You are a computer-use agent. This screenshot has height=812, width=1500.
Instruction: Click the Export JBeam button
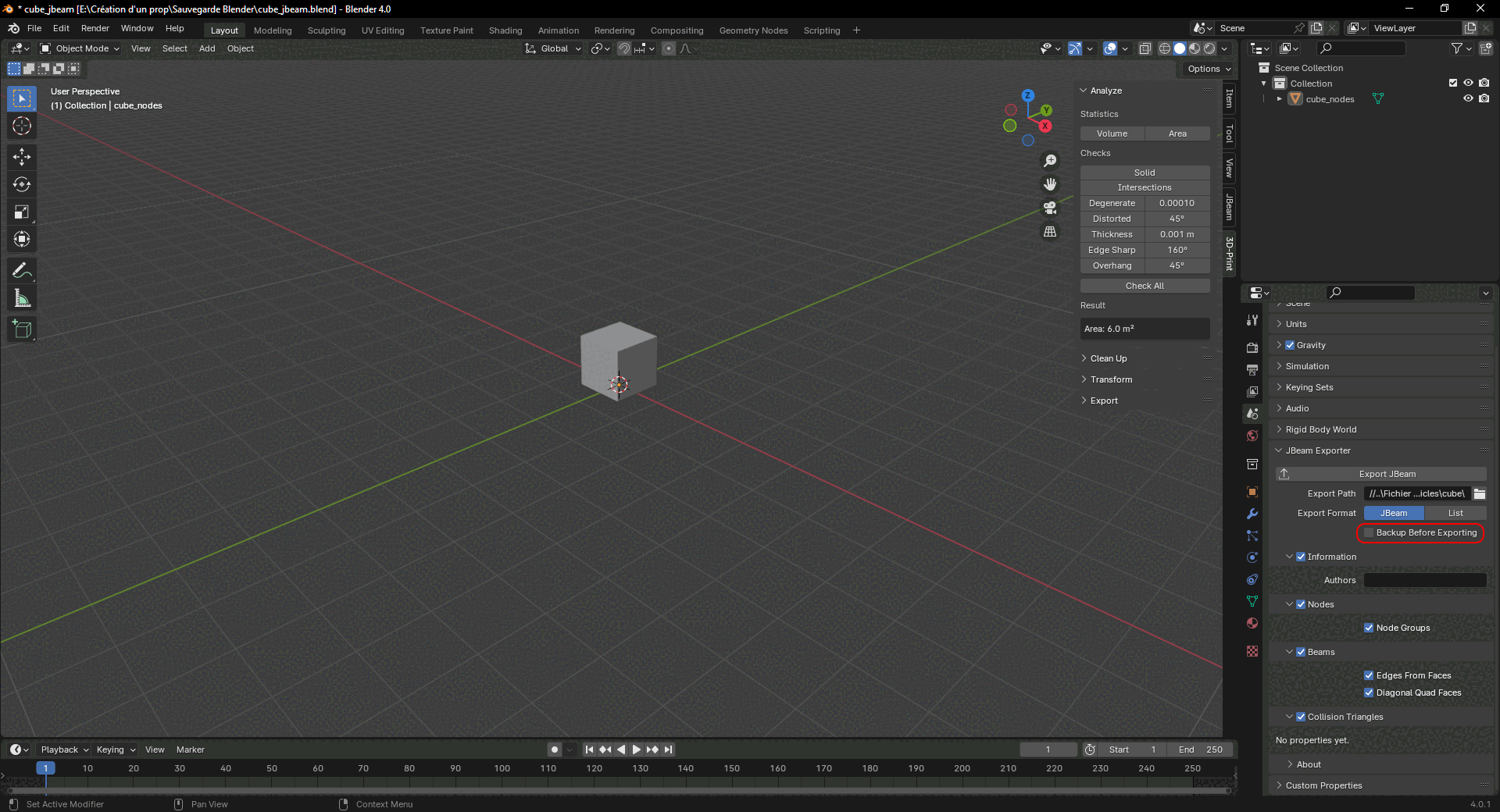click(1381, 474)
